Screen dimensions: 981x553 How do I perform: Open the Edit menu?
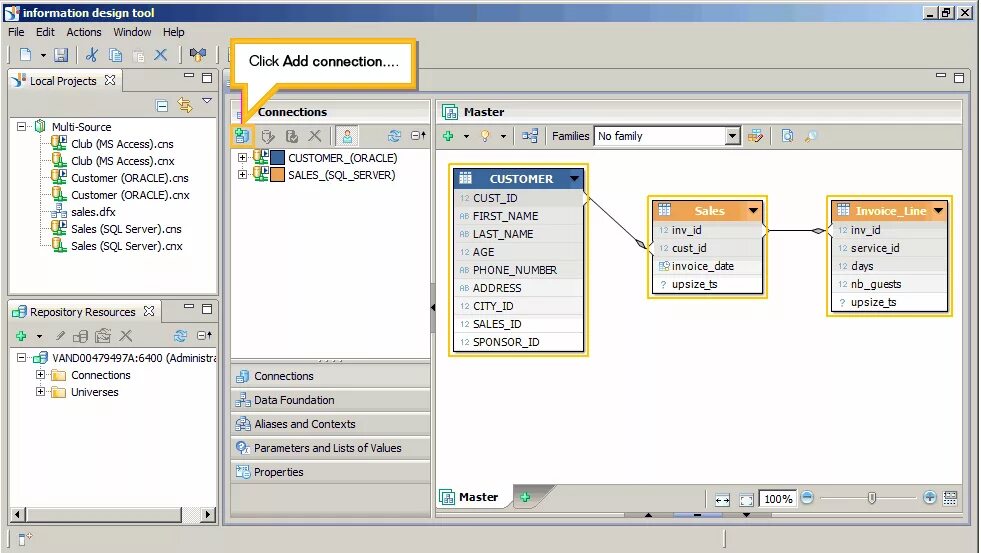coord(45,32)
